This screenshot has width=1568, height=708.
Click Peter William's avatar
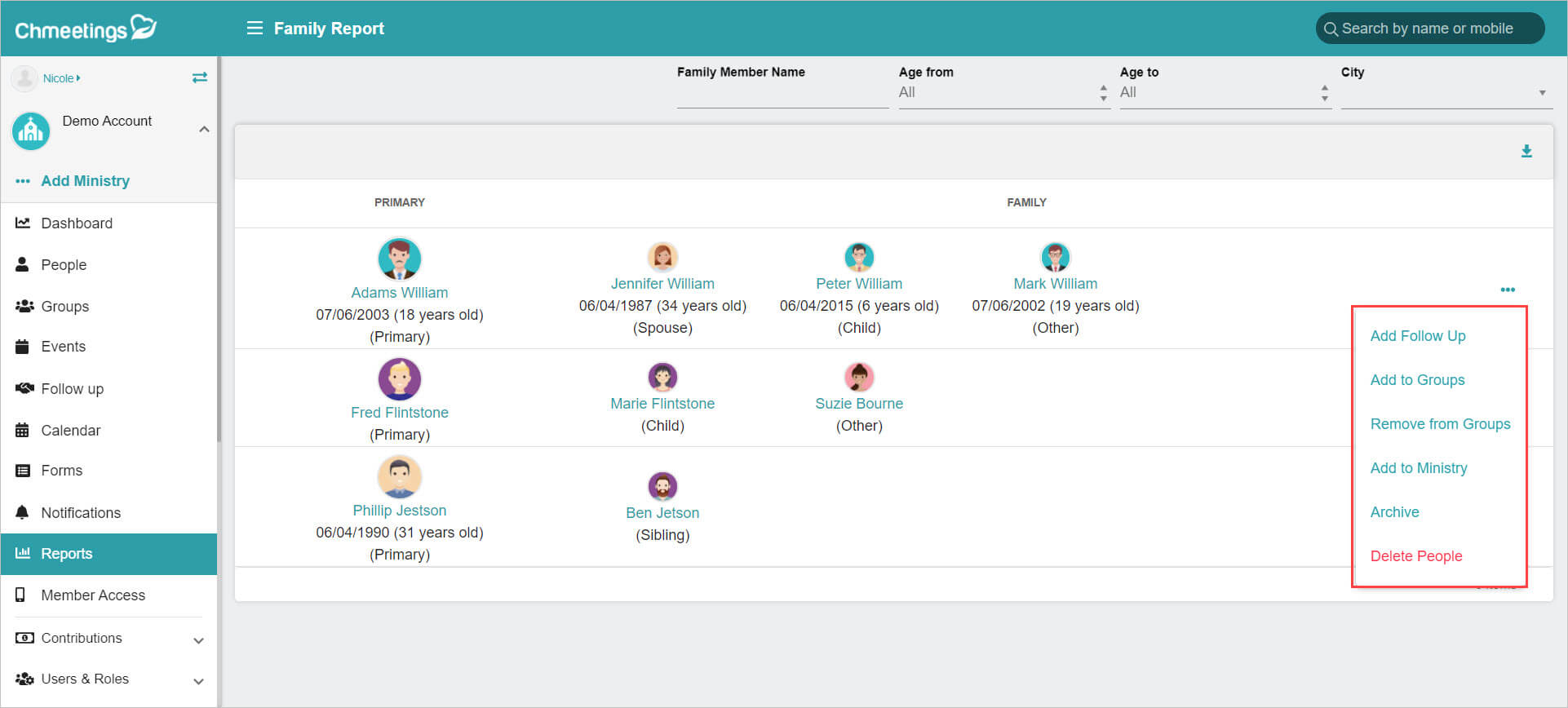(x=859, y=257)
